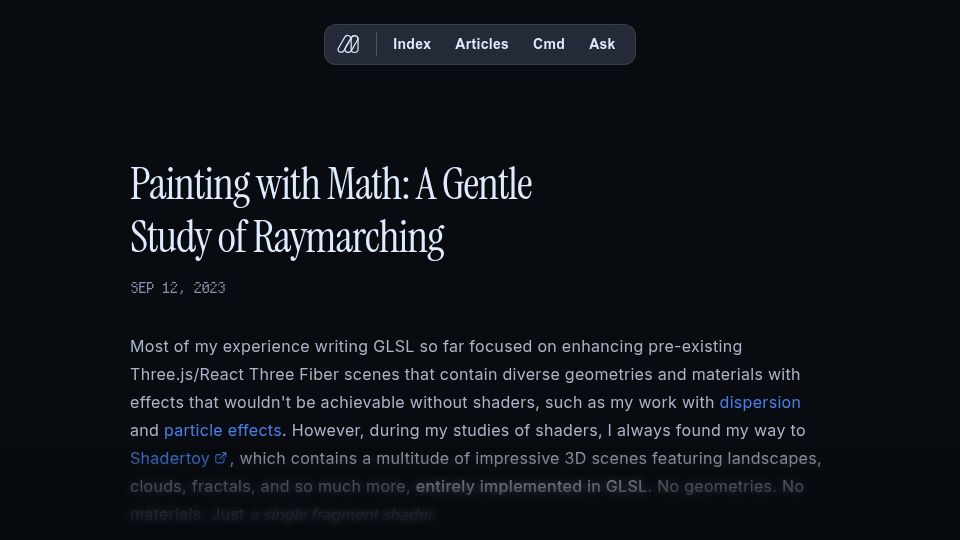Click the article title 'Painting with Math'
The height and width of the screenshot is (540, 960).
tap(331, 210)
